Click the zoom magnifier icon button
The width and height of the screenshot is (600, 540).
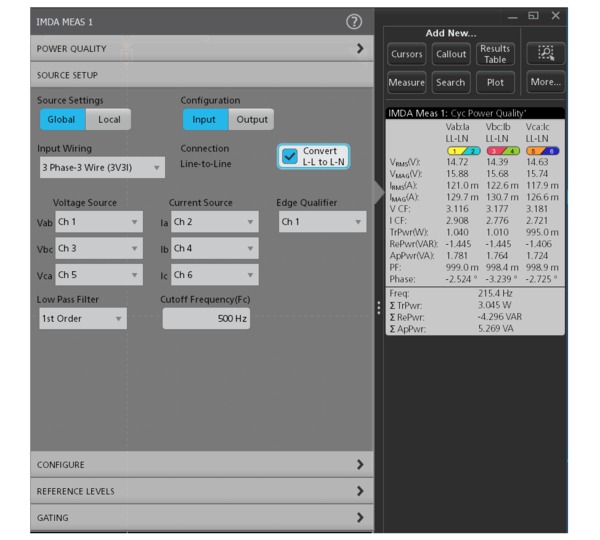[x=546, y=53]
